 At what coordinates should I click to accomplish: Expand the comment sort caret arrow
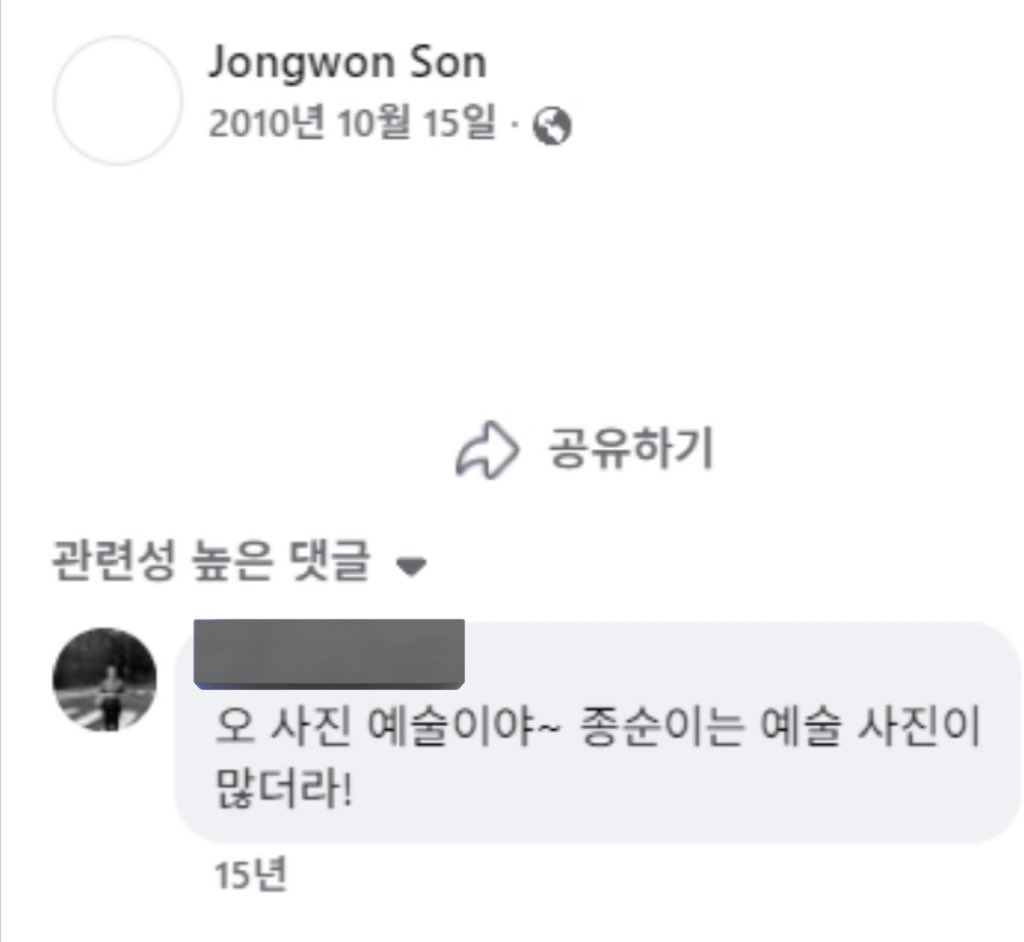click(x=411, y=566)
